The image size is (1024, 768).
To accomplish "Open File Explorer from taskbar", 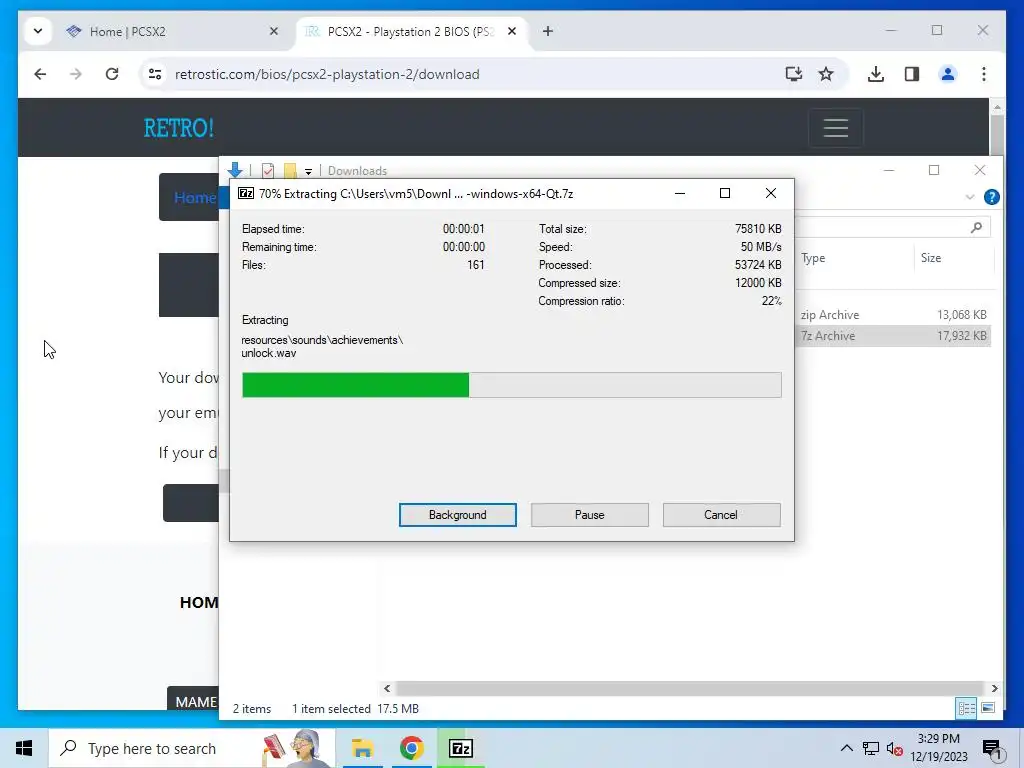I will click(362, 748).
